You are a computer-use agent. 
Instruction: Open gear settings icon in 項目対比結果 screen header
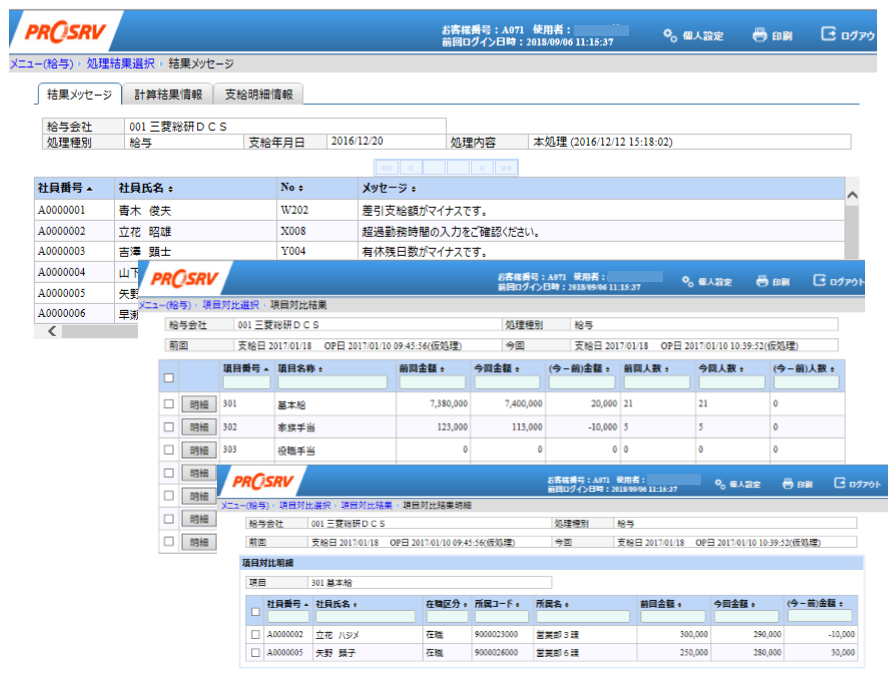click(x=687, y=281)
